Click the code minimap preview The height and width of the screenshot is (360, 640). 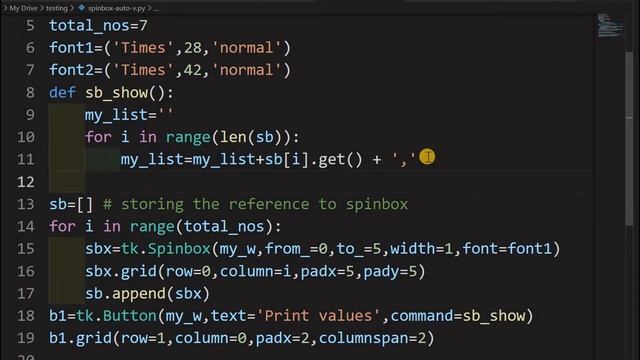610,25
